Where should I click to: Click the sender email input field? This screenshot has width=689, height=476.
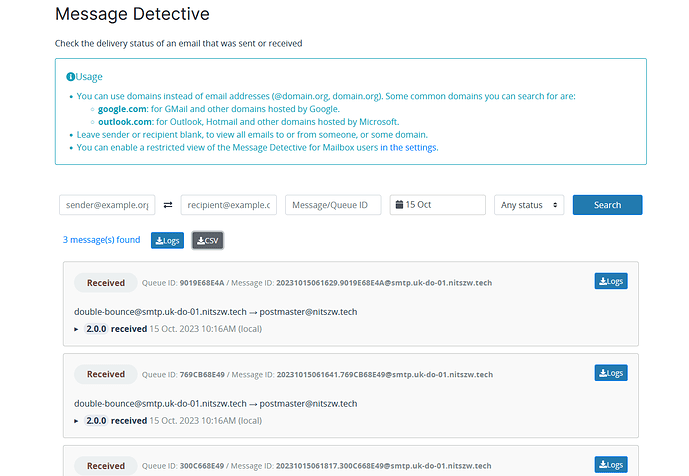click(107, 205)
